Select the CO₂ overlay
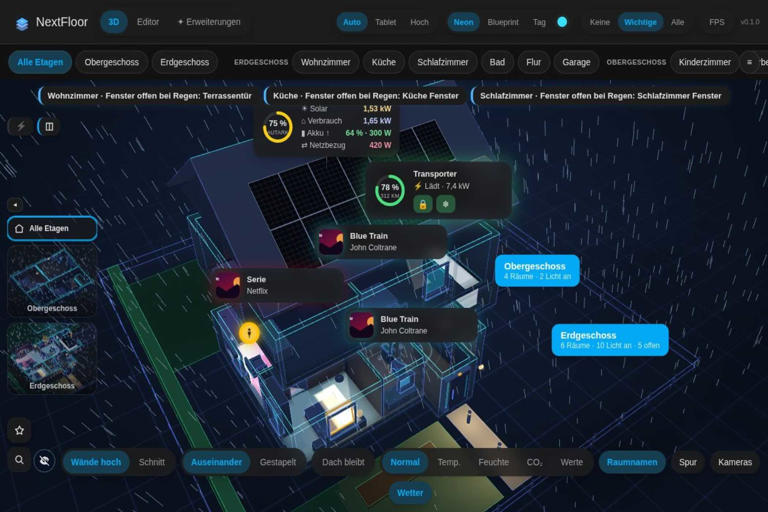768x512 pixels. point(534,462)
